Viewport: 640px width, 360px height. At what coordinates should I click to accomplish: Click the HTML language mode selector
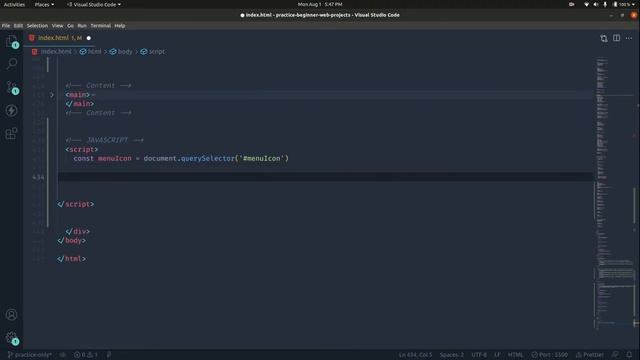515,355
